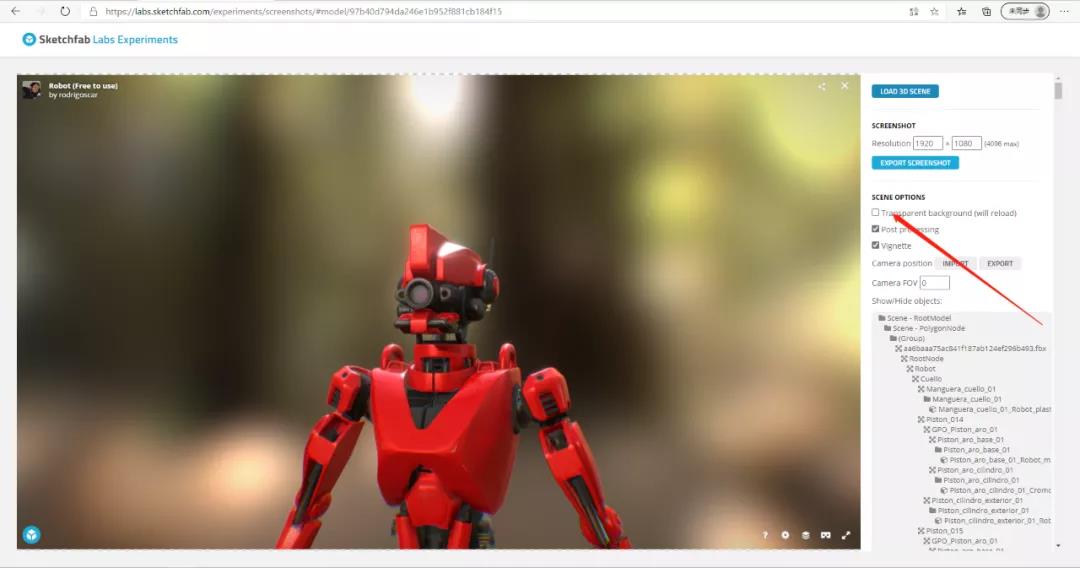Viewport: 1080px width, 568px height.
Task: Toggle the Piston_aro_base_01_Robot_m geometry item
Action: pyautogui.click(x=999, y=460)
